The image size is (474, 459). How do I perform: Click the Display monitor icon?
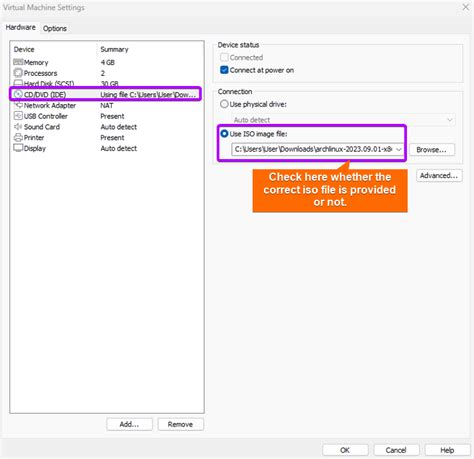tap(18, 148)
